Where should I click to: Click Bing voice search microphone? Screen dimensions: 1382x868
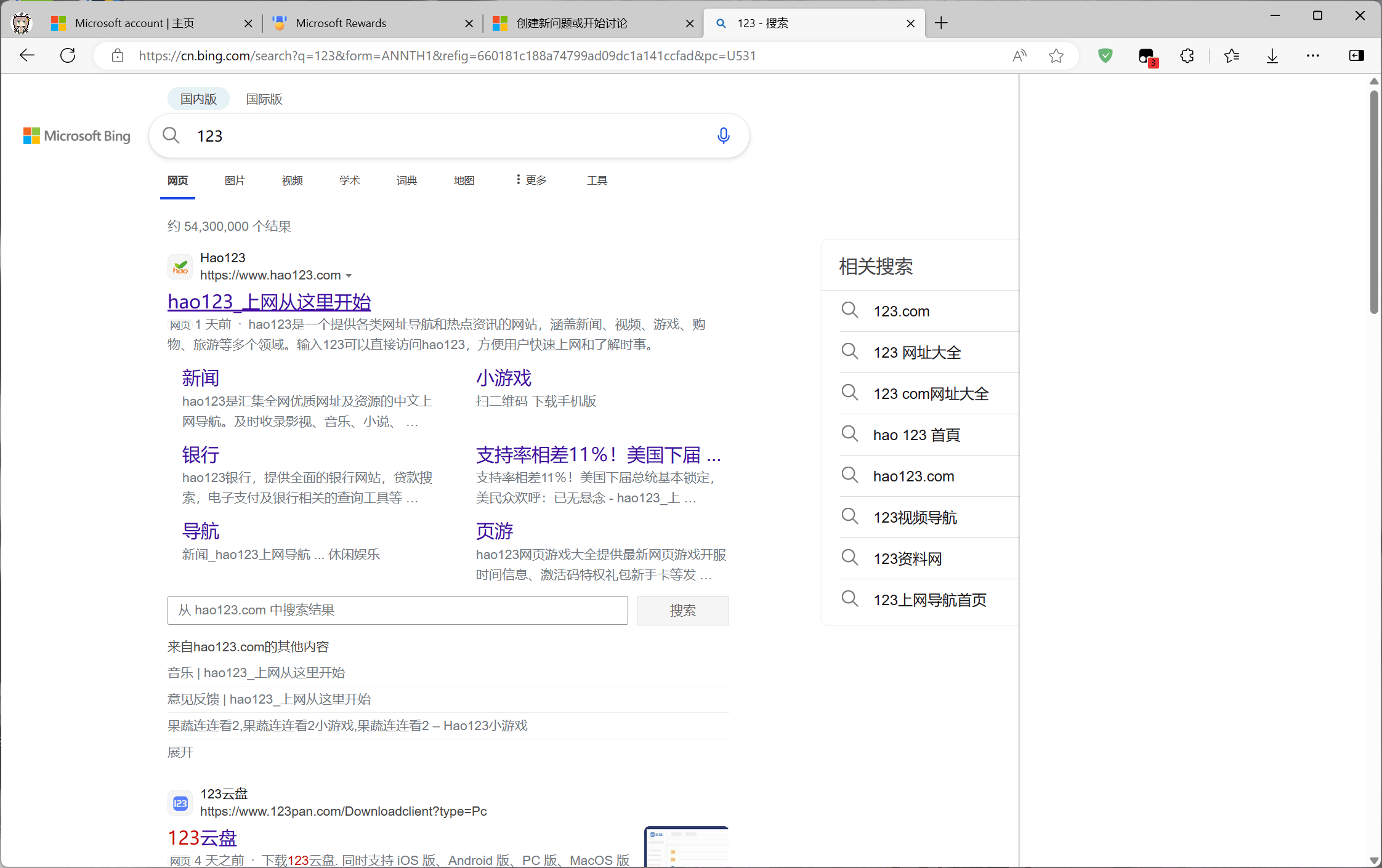click(724, 135)
